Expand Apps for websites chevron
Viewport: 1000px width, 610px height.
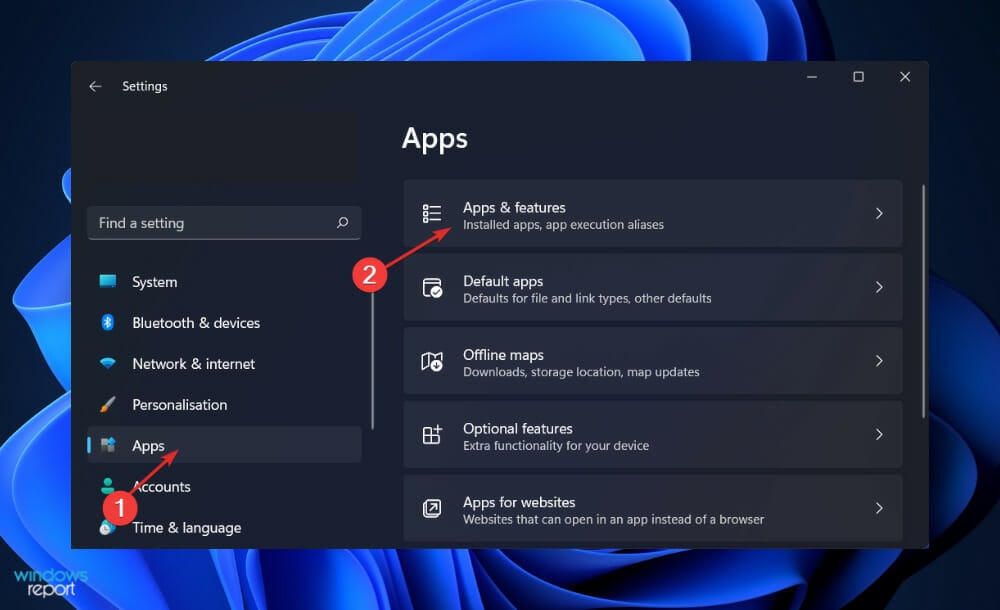(x=879, y=508)
